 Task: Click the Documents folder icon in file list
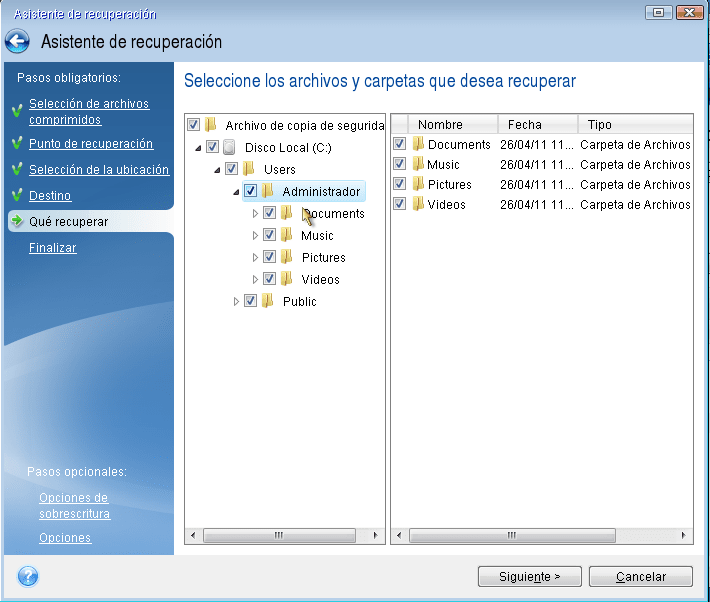(418, 144)
